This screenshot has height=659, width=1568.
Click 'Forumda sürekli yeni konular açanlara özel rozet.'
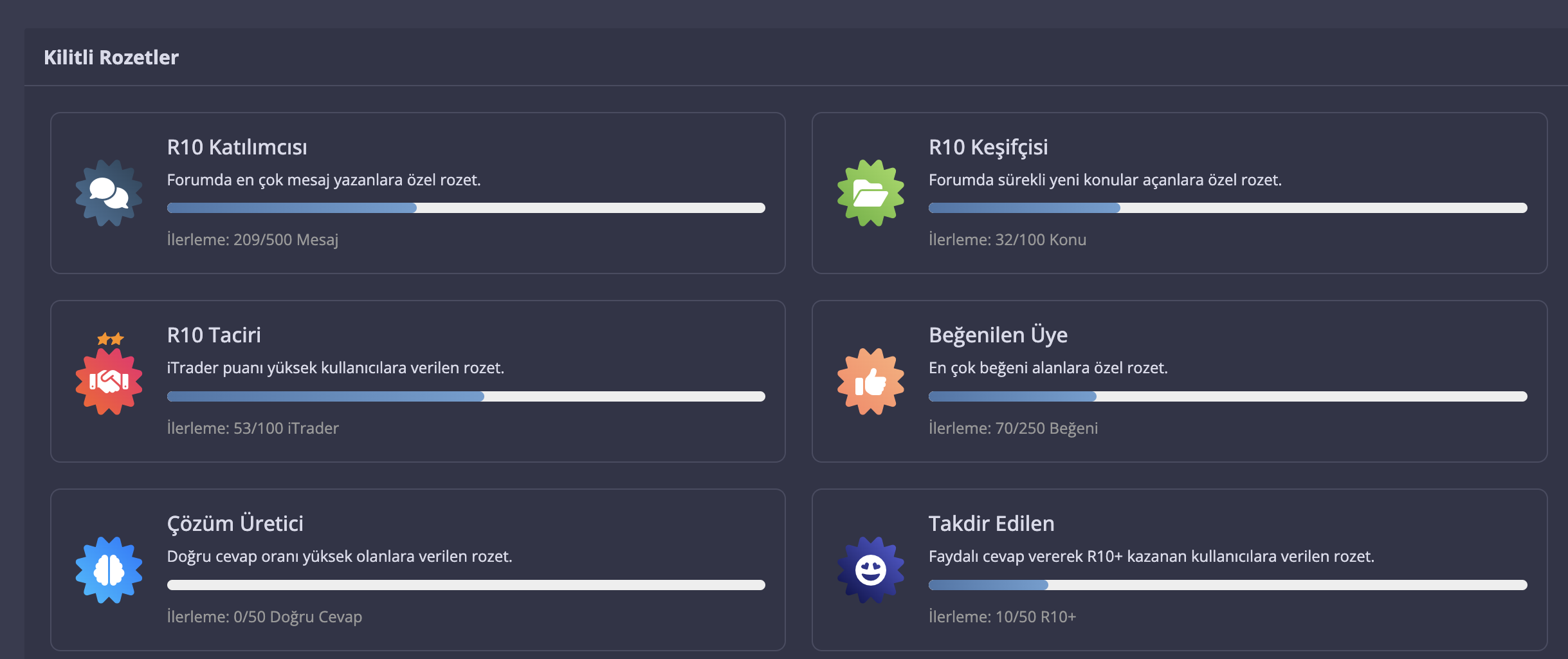1105,180
